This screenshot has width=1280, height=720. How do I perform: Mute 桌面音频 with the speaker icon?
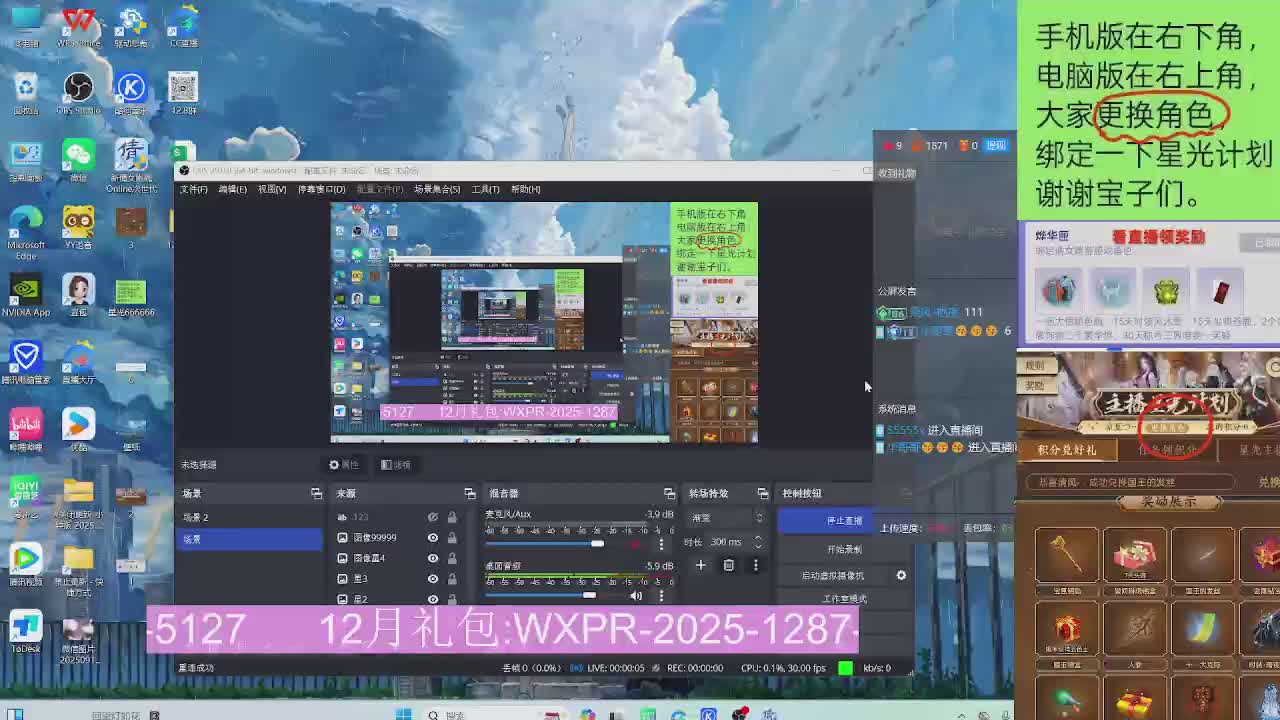[636, 595]
